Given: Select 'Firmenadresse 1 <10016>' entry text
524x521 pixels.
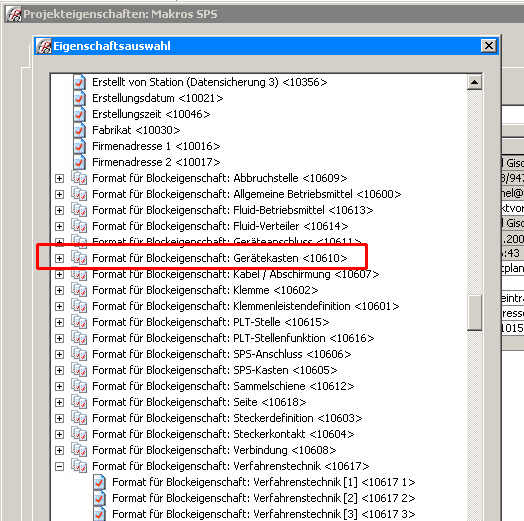Looking at the screenshot, I should (x=156, y=146).
